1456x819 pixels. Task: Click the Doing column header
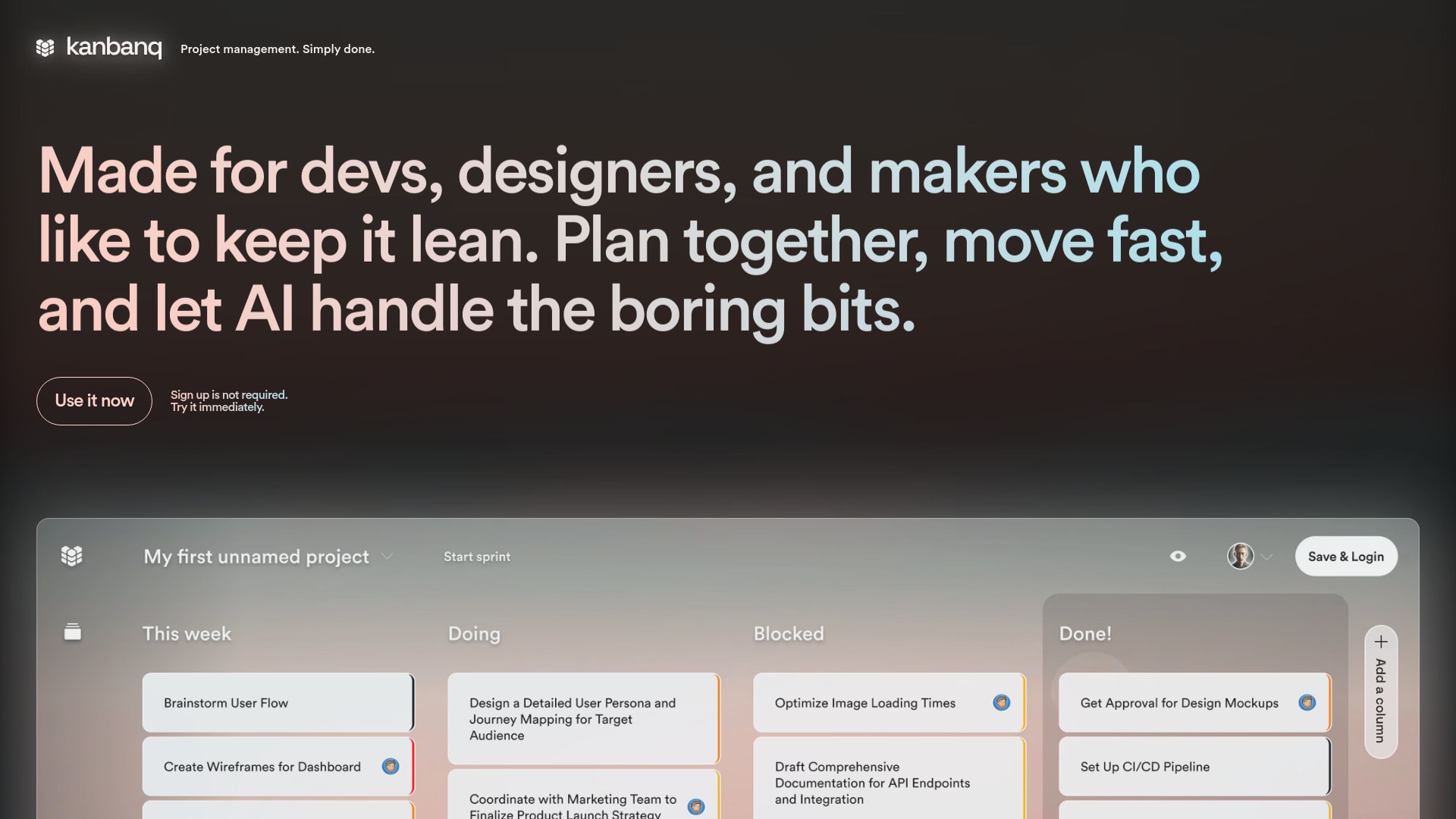coord(474,633)
